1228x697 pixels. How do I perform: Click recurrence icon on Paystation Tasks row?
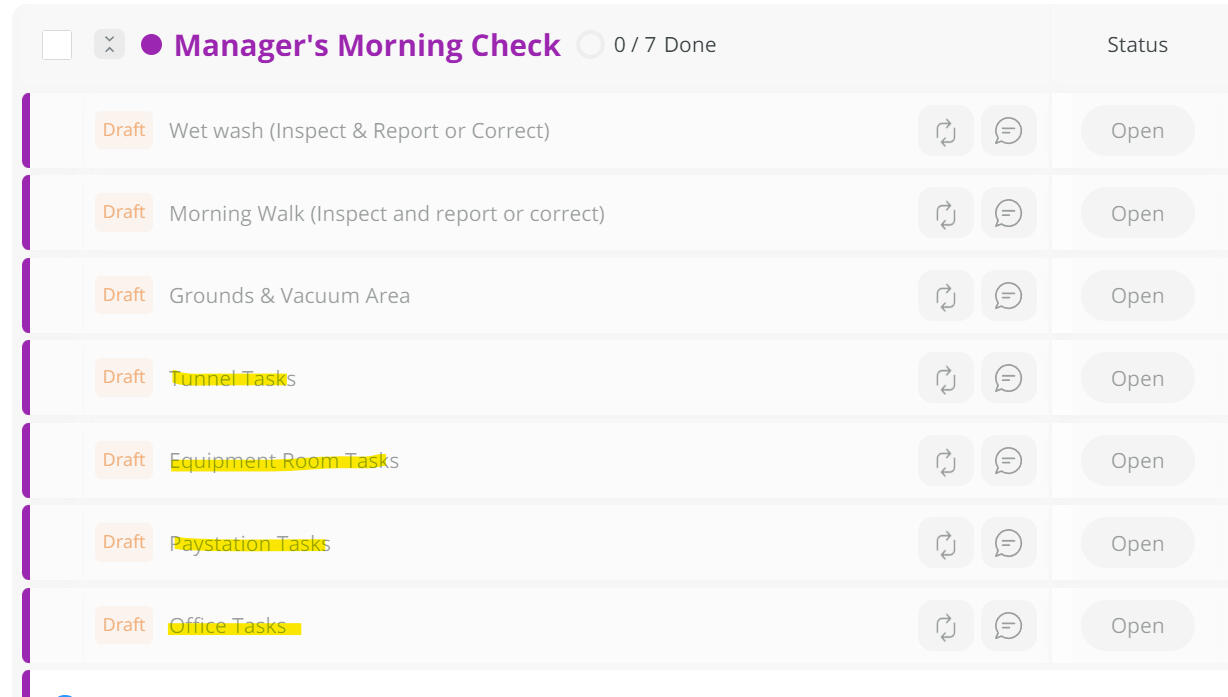click(x=945, y=544)
